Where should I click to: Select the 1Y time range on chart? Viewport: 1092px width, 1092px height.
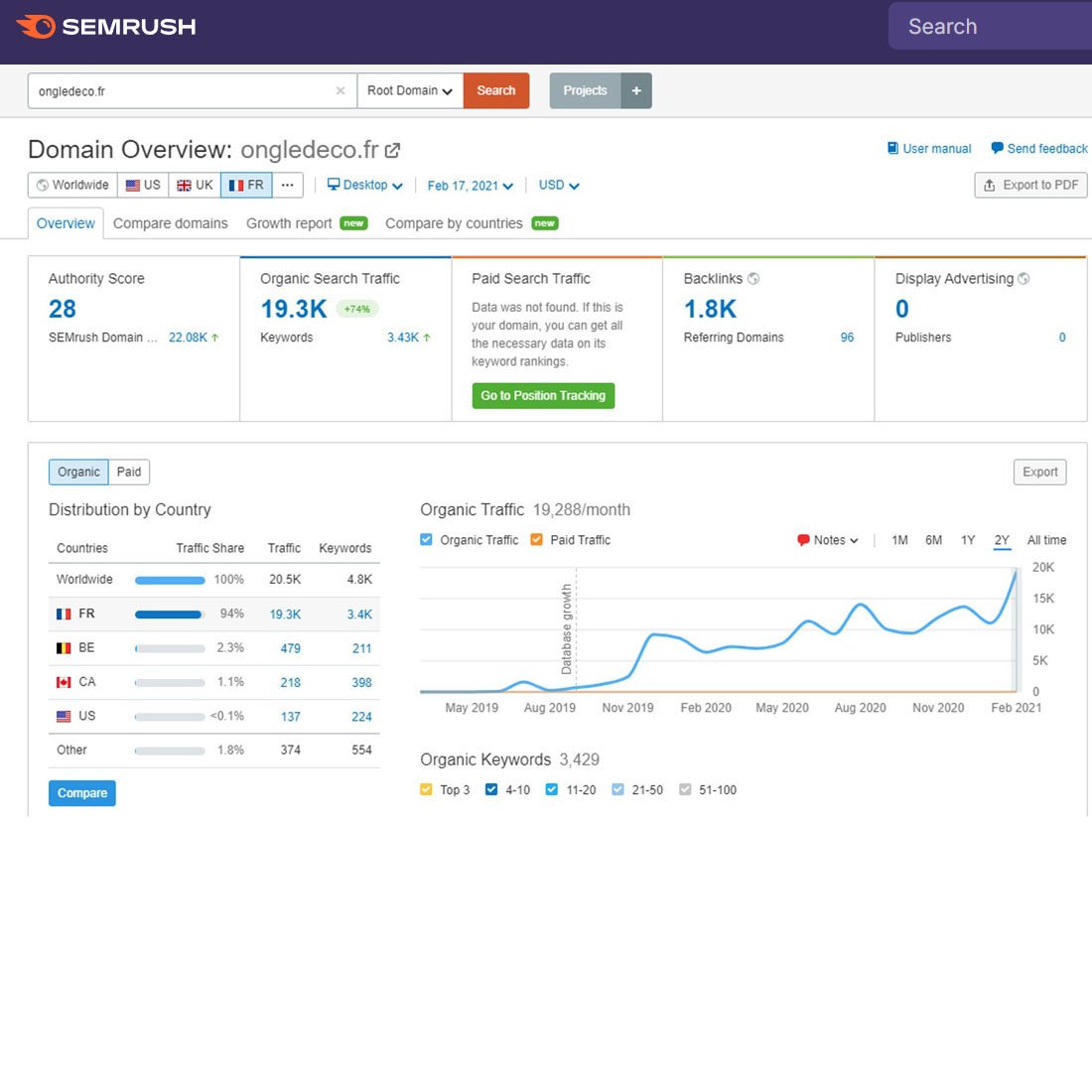[968, 540]
